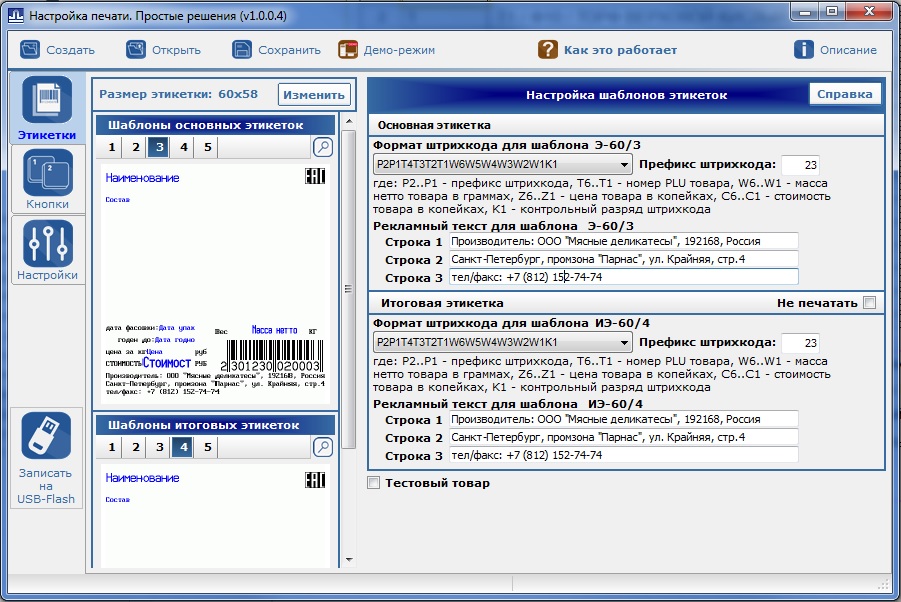The width and height of the screenshot is (901, 602).
Task: Click the Справка button
Action: (845, 95)
